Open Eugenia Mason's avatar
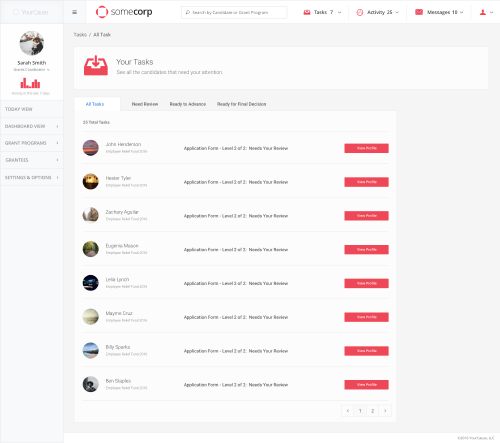The image size is (500, 443). pos(91,249)
